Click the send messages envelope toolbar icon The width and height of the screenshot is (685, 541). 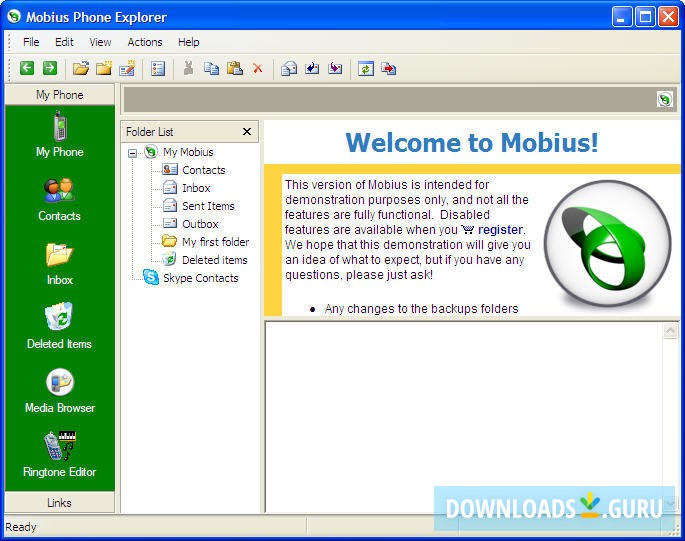pos(289,69)
